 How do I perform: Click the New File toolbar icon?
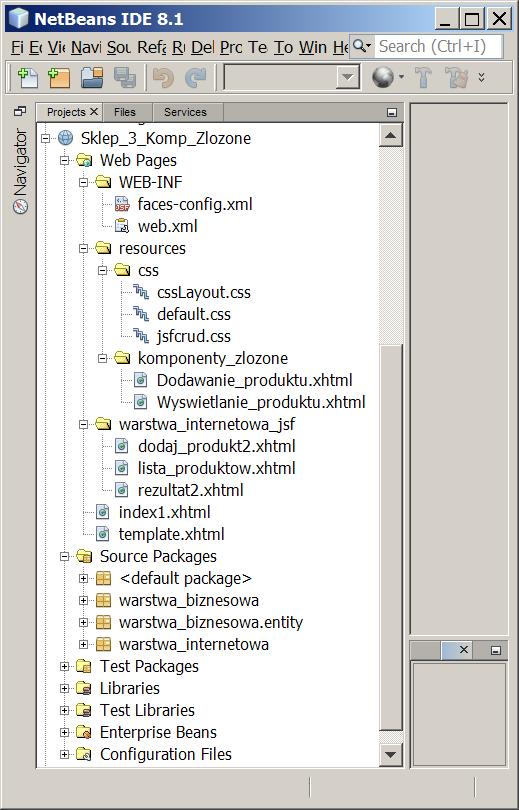pos(28,77)
